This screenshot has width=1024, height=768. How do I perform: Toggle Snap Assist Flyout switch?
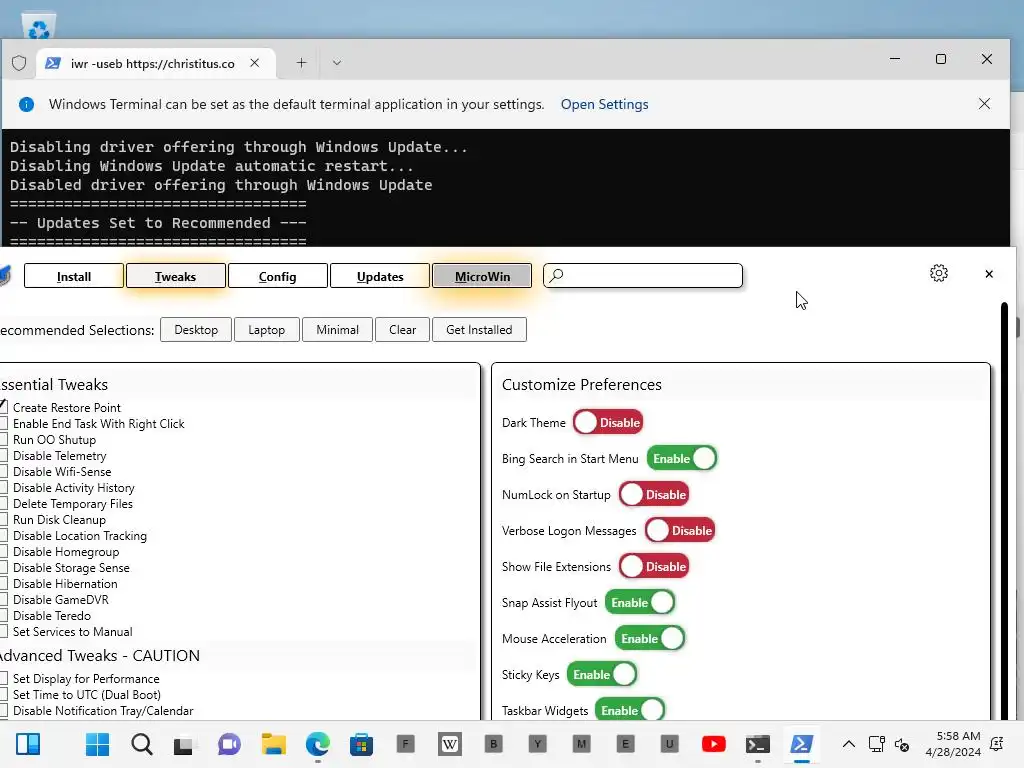click(x=640, y=602)
